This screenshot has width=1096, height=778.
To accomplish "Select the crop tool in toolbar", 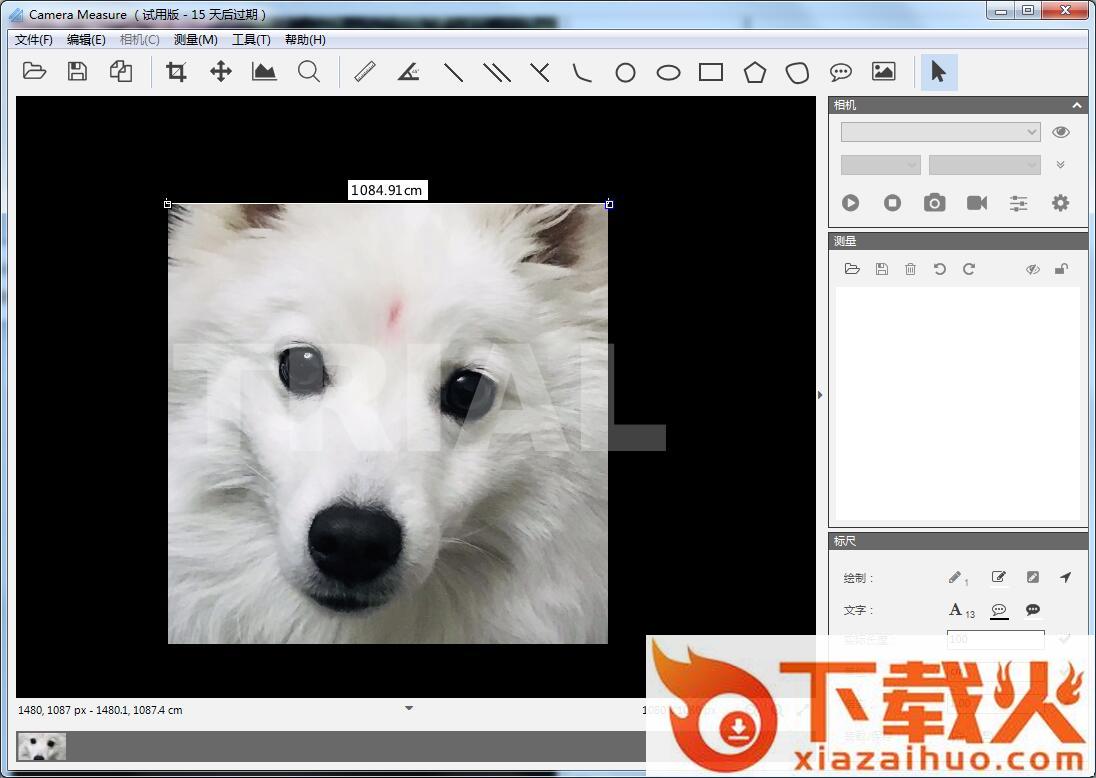I will [177, 72].
